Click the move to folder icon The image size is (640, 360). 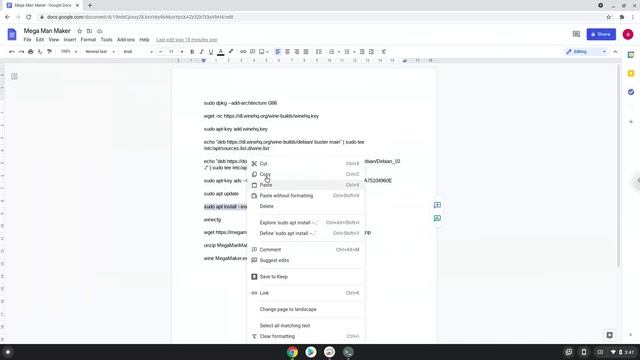click(x=89, y=31)
